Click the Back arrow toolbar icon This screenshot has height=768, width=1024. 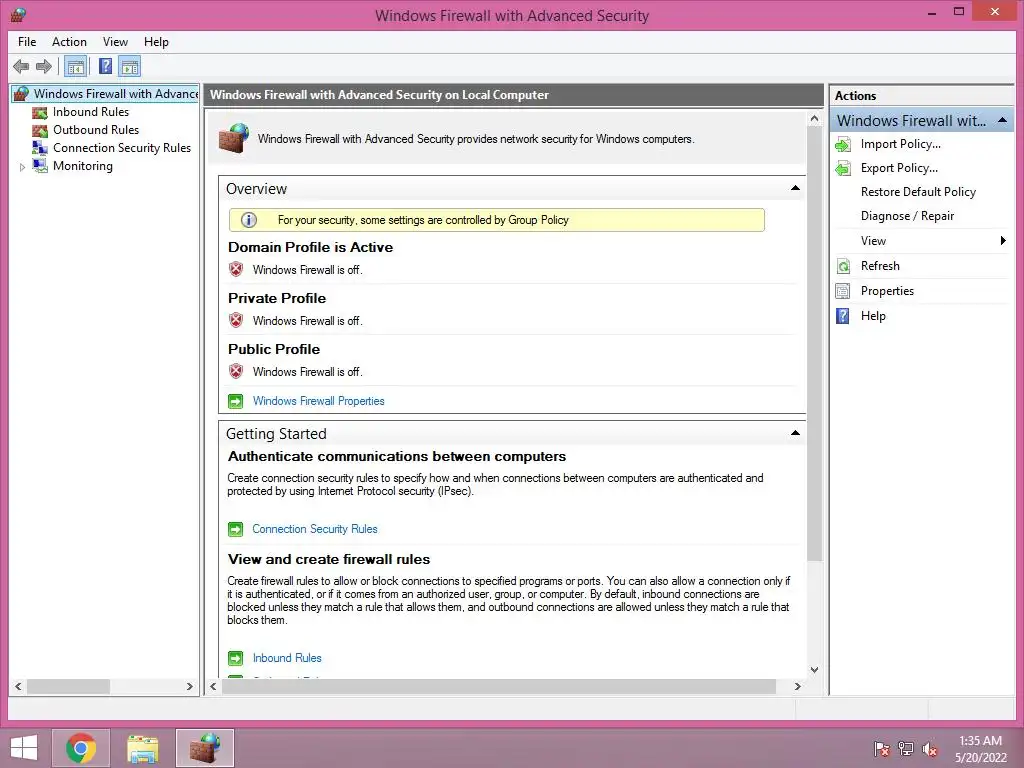coord(21,67)
